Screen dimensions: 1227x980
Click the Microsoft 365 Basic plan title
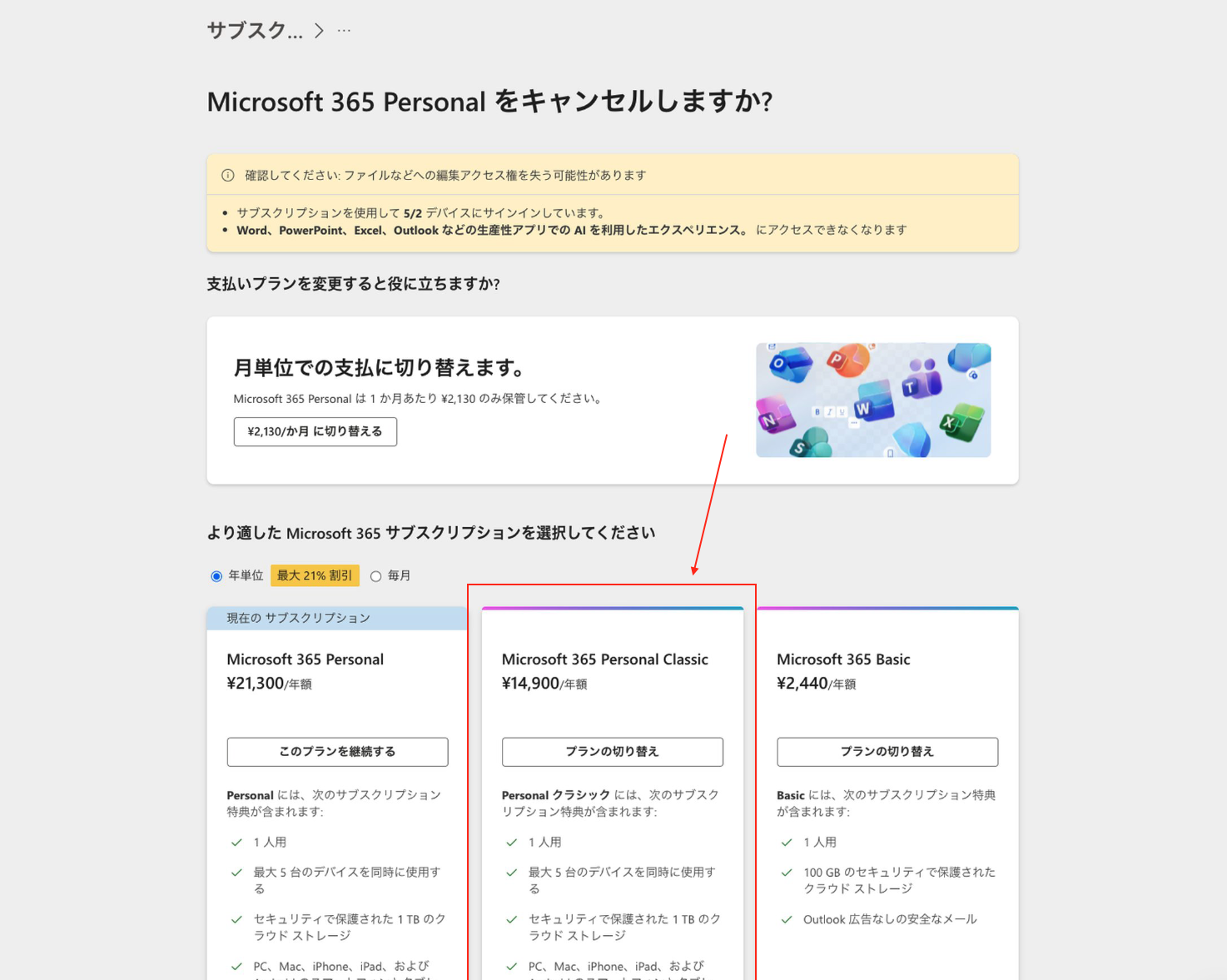842,659
